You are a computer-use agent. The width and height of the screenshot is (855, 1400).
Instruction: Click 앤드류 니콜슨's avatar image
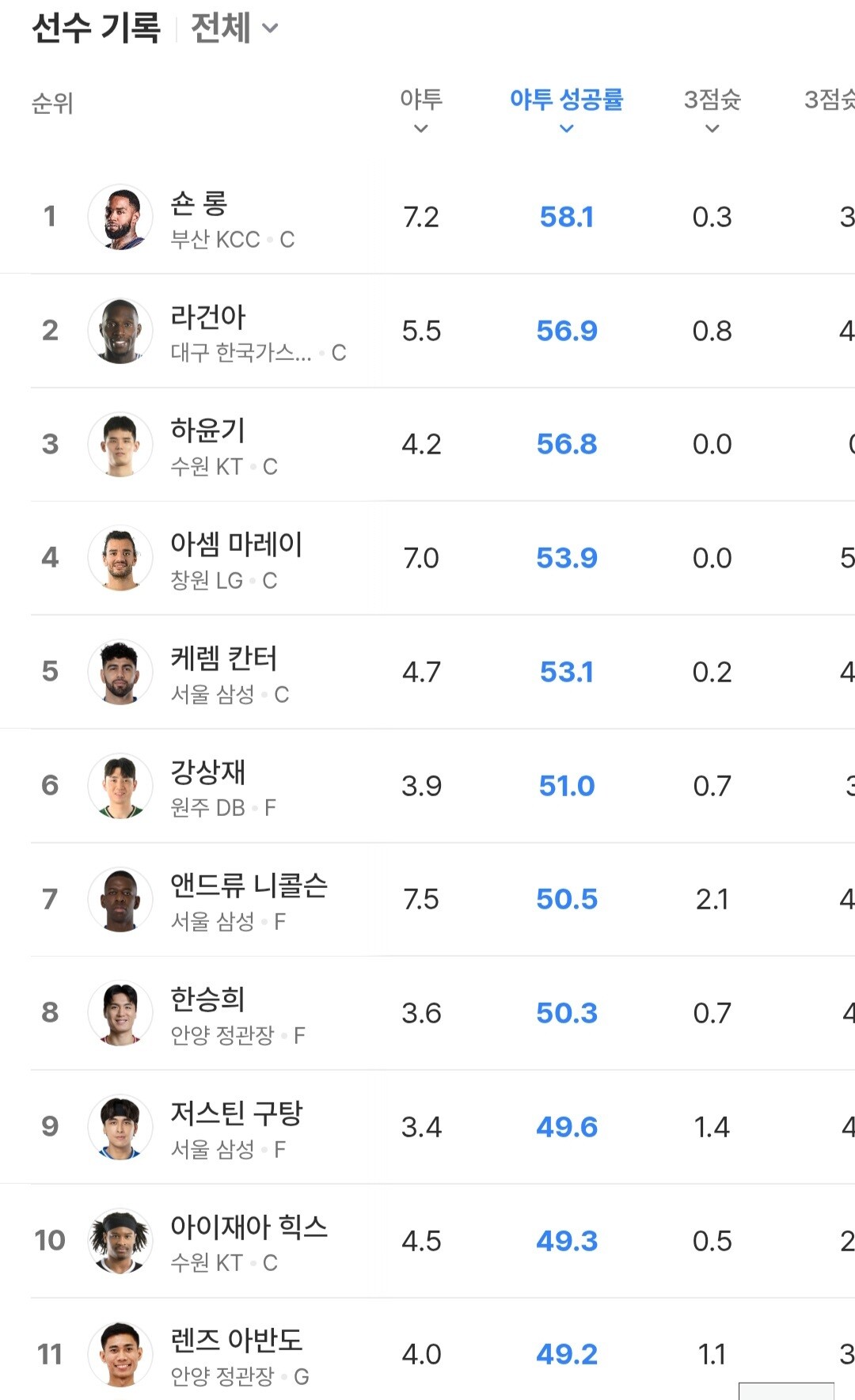pos(120,900)
